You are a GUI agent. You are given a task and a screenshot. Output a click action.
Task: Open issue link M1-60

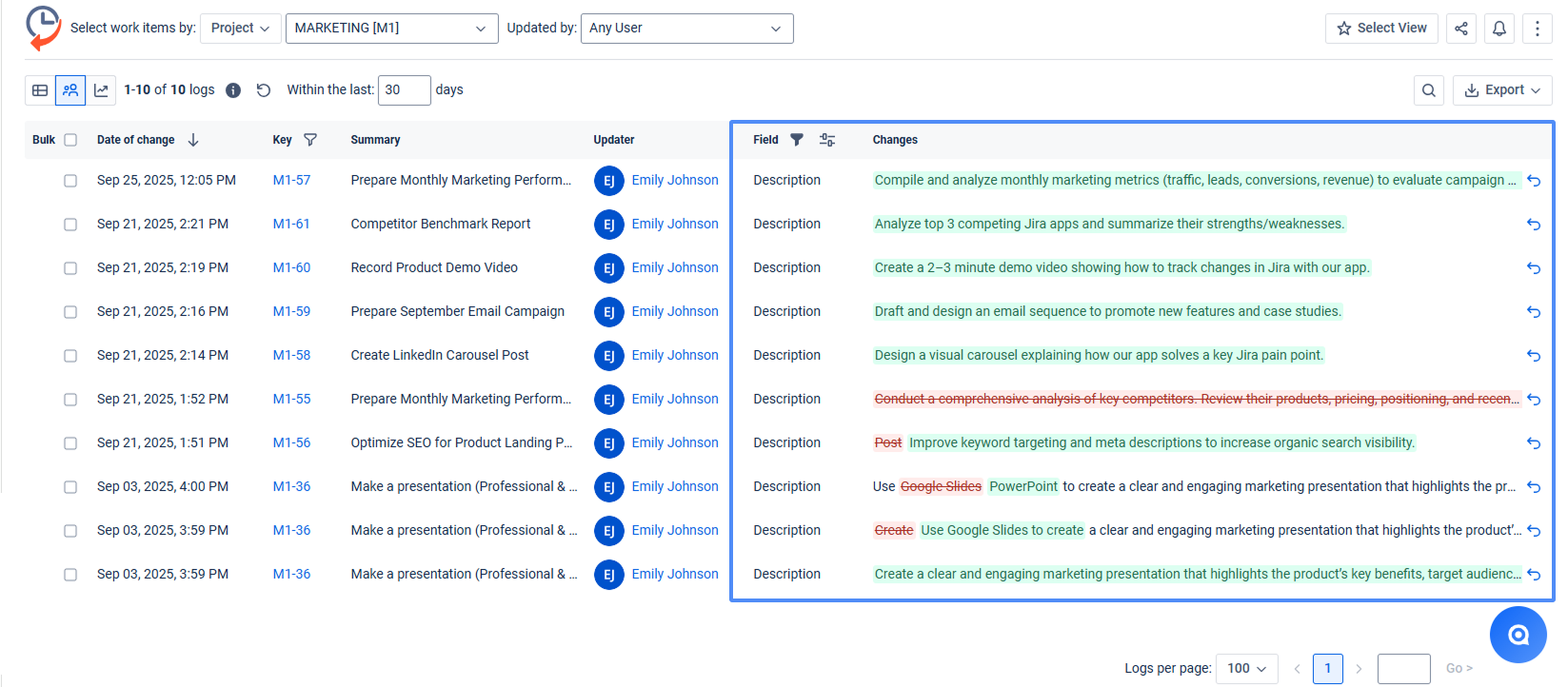point(291,268)
